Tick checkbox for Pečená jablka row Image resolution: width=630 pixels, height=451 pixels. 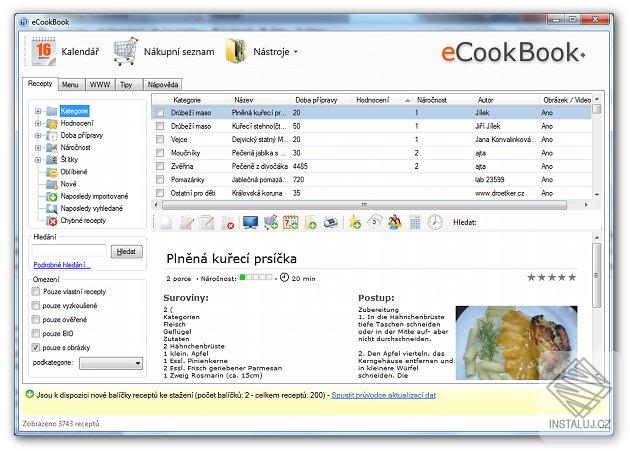[x=160, y=153]
